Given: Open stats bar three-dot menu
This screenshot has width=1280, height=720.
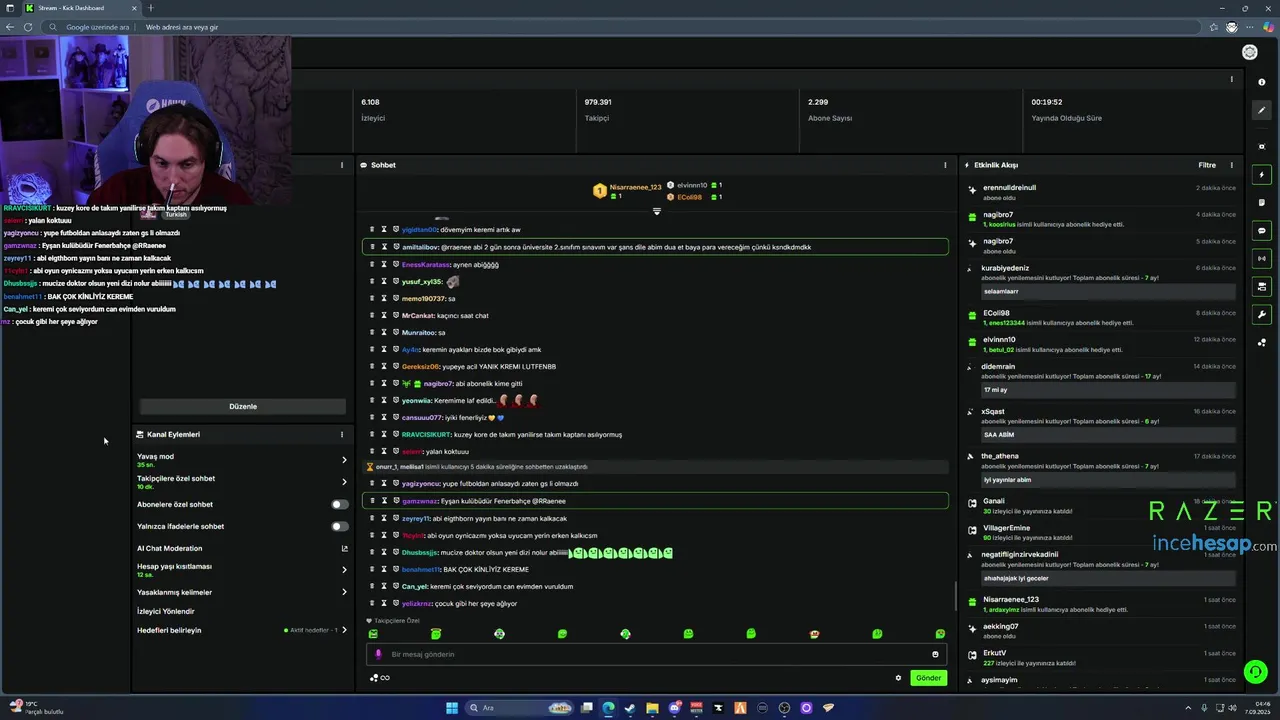Looking at the screenshot, I should (x=1231, y=79).
